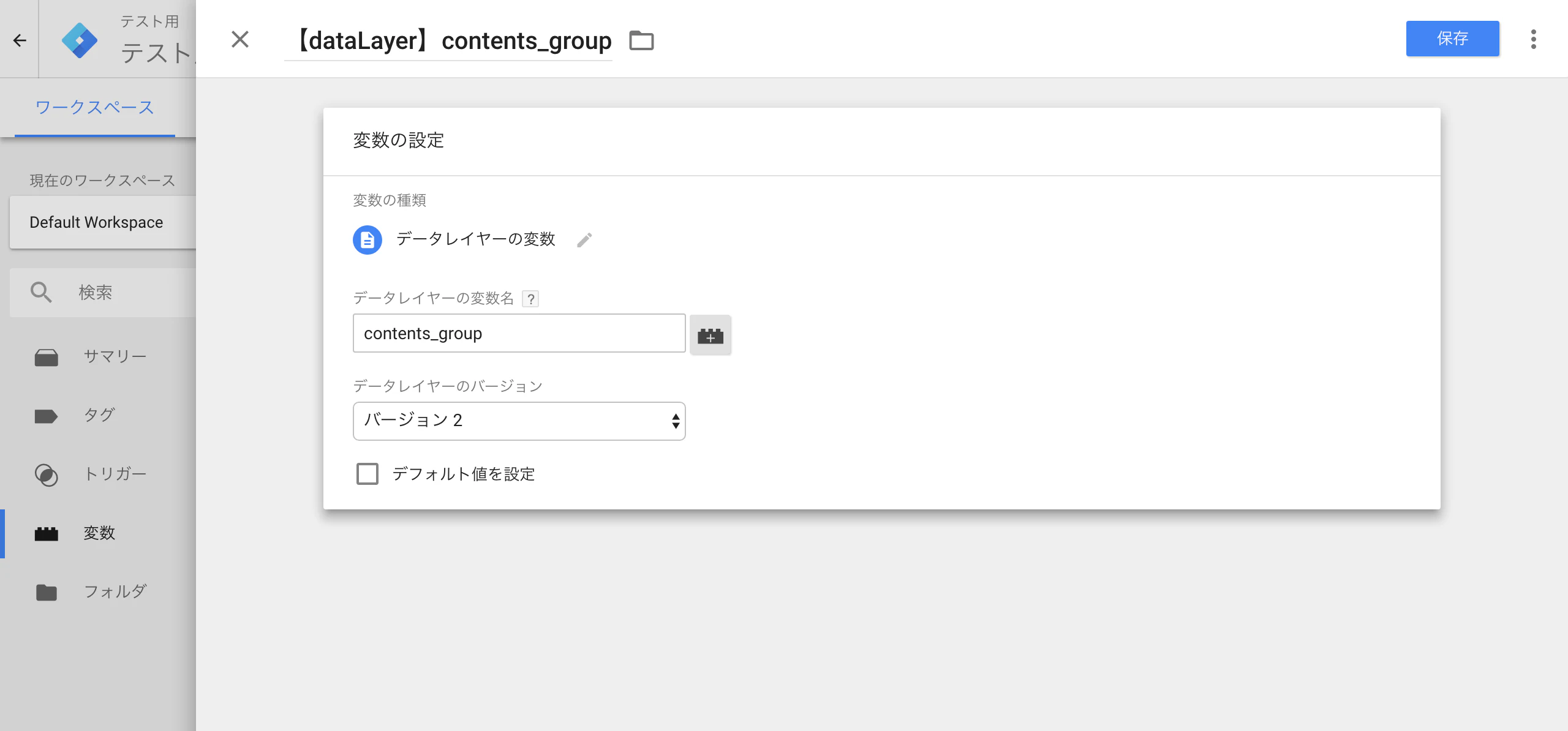This screenshot has width=1568, height=731.
Task: Click the 変数 brick icon in sidebar
Action: tap(47, 533)
